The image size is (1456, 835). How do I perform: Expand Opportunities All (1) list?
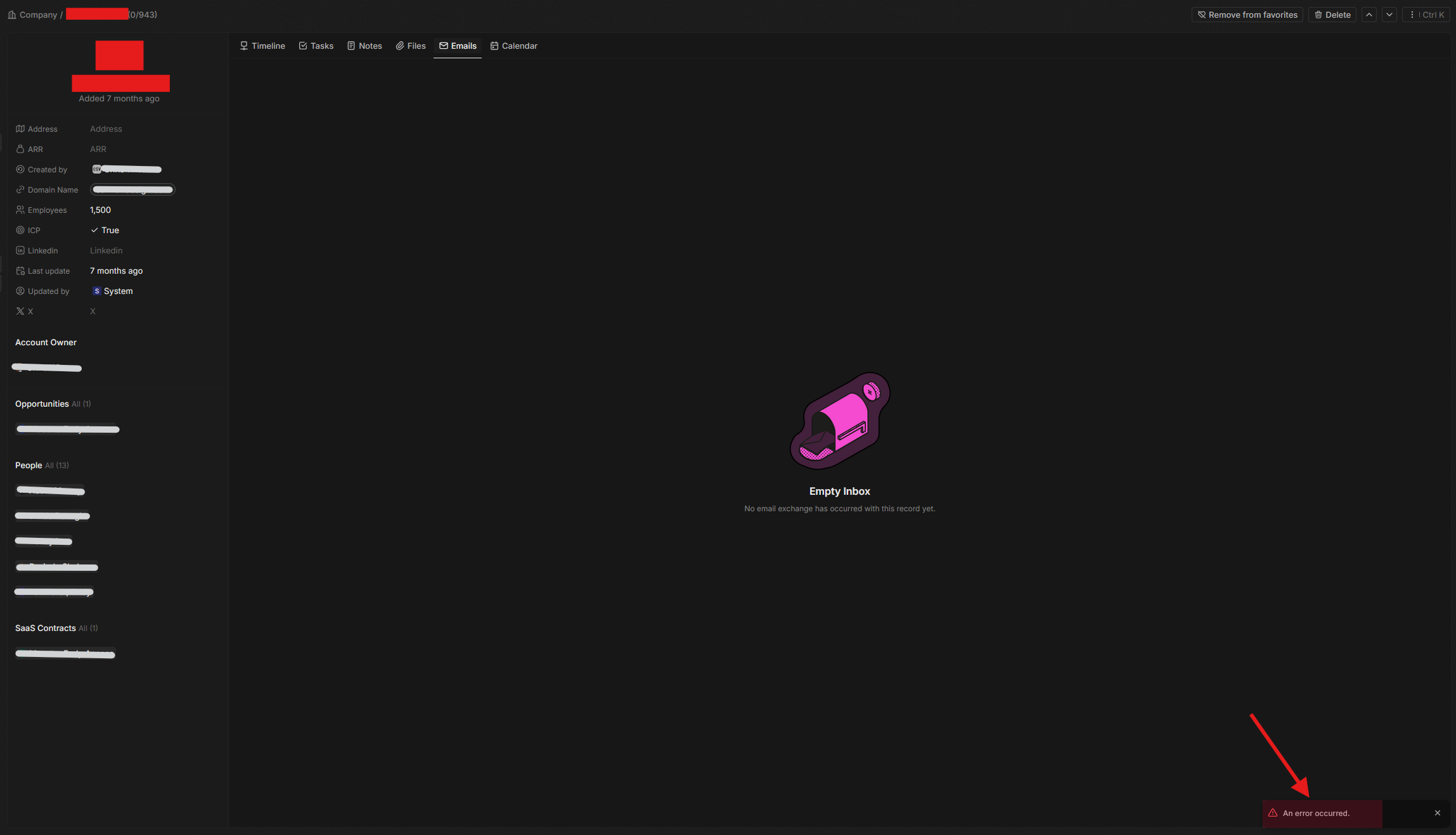tap(81, 404)
